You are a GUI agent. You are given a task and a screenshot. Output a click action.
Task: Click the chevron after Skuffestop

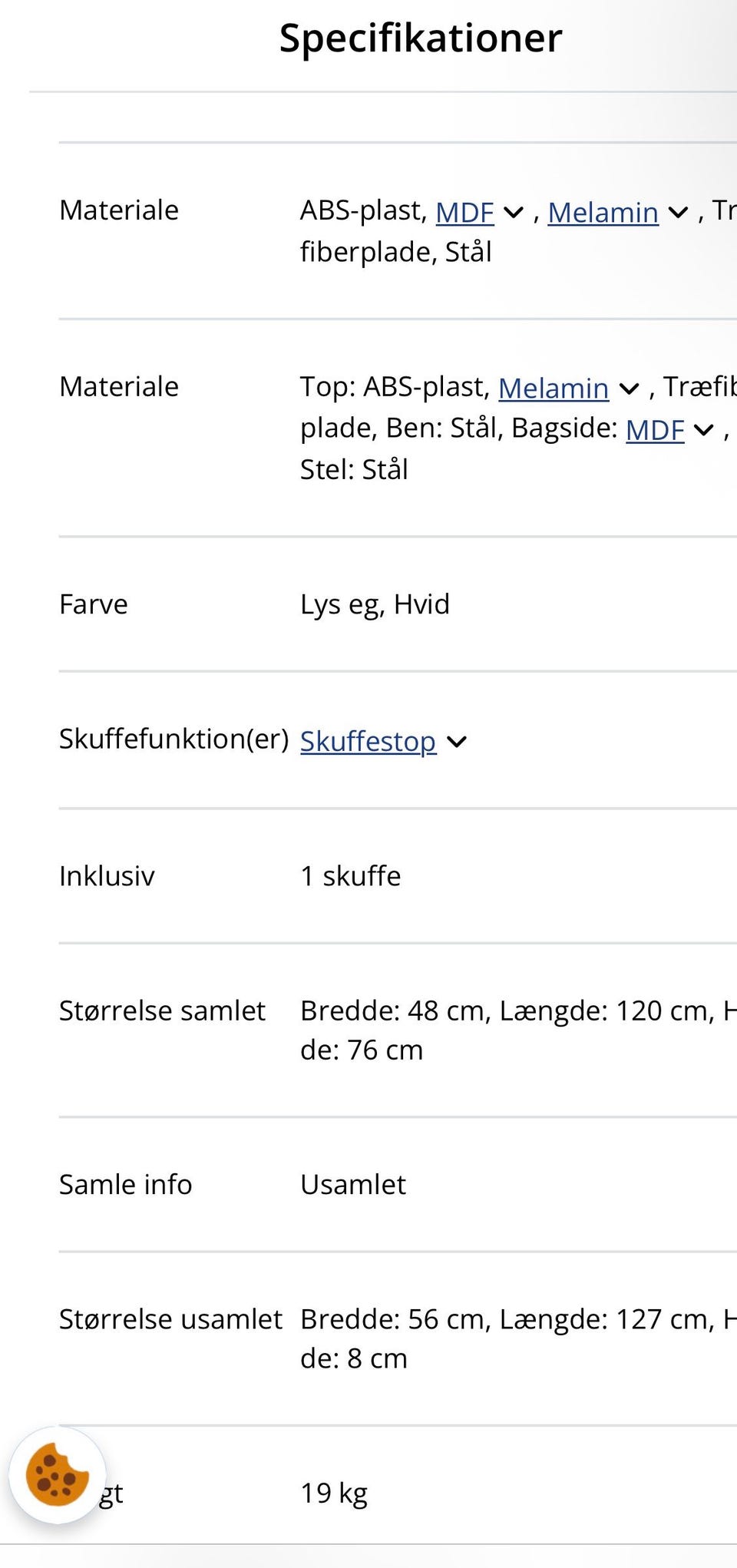(x=458, y=742)
